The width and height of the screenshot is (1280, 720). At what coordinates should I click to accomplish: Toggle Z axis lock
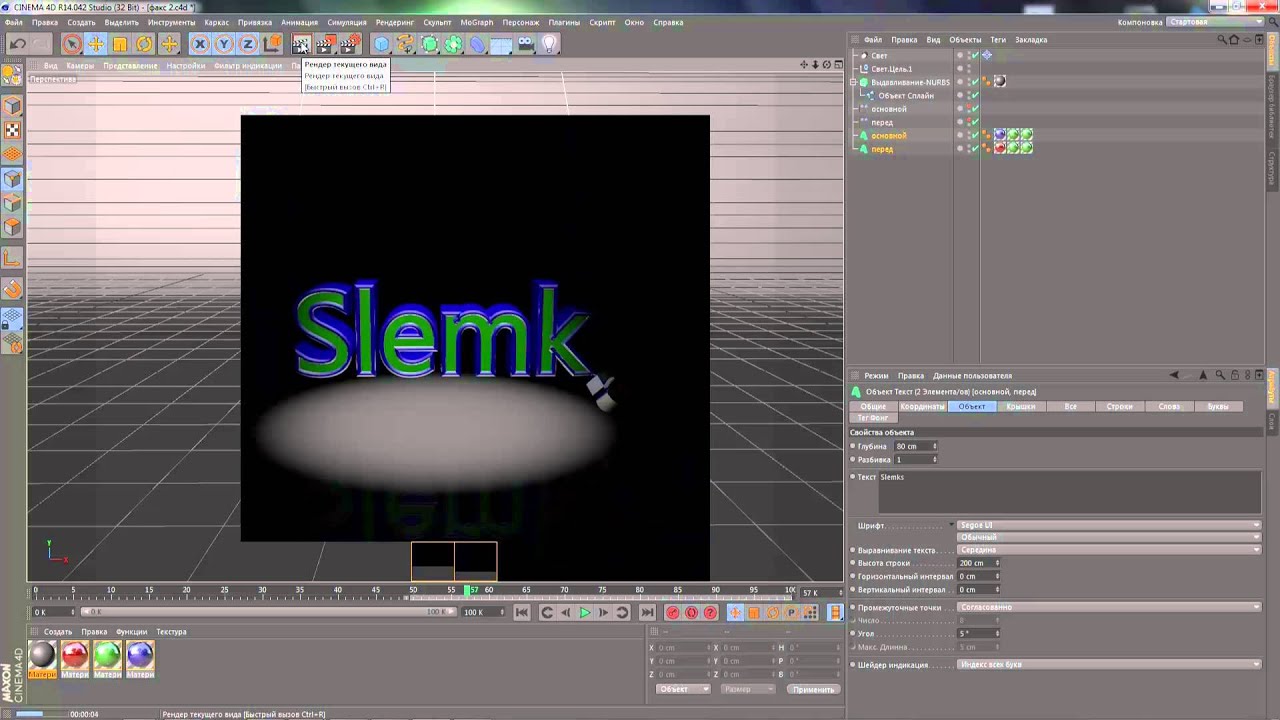point(248,44)
